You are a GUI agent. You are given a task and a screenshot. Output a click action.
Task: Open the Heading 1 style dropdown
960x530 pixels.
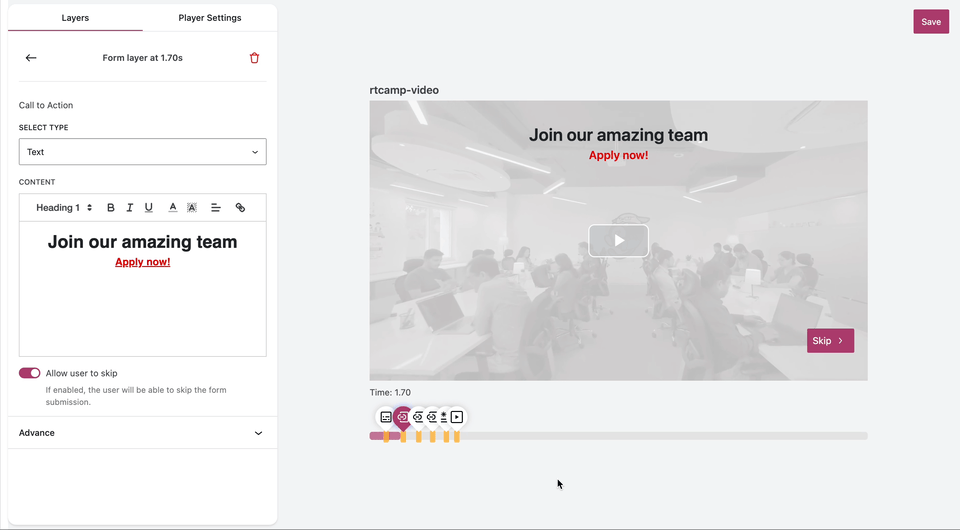(x=64, y=208)
